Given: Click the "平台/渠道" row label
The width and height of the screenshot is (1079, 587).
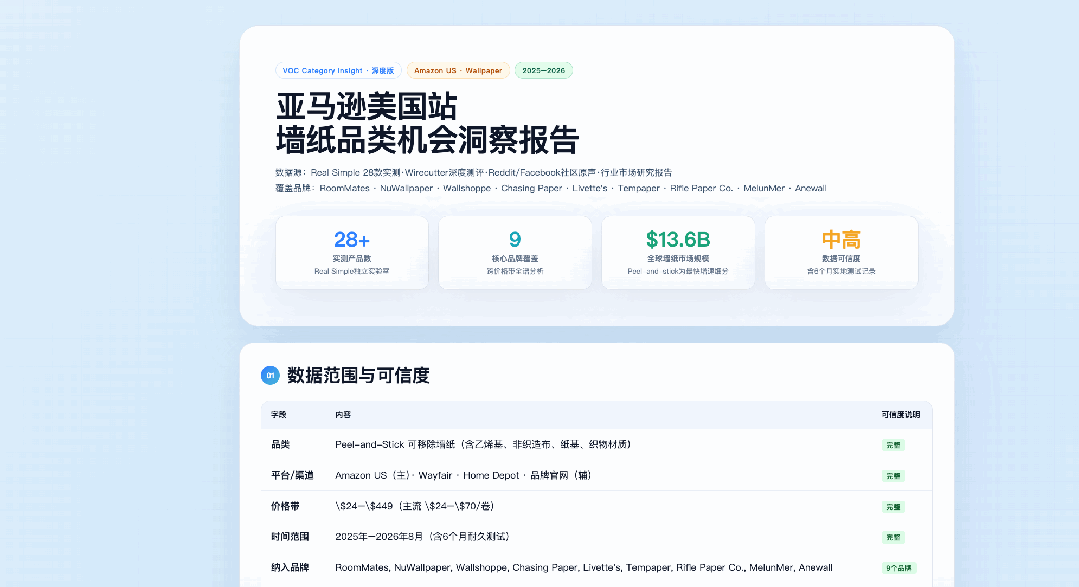Looking at the screenshot, I should pos(292,476).
